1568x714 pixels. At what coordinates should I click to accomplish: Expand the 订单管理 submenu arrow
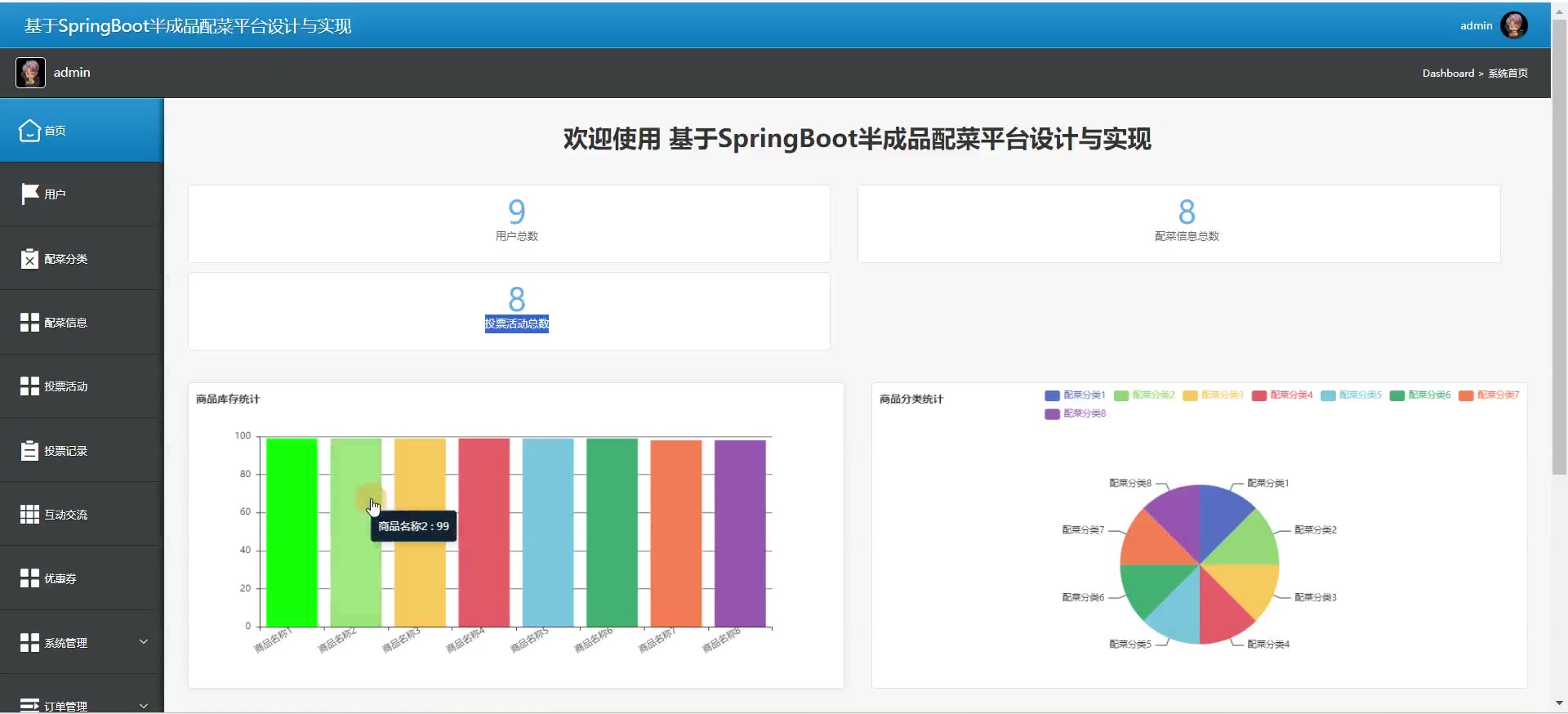click(x=144, y=705)
